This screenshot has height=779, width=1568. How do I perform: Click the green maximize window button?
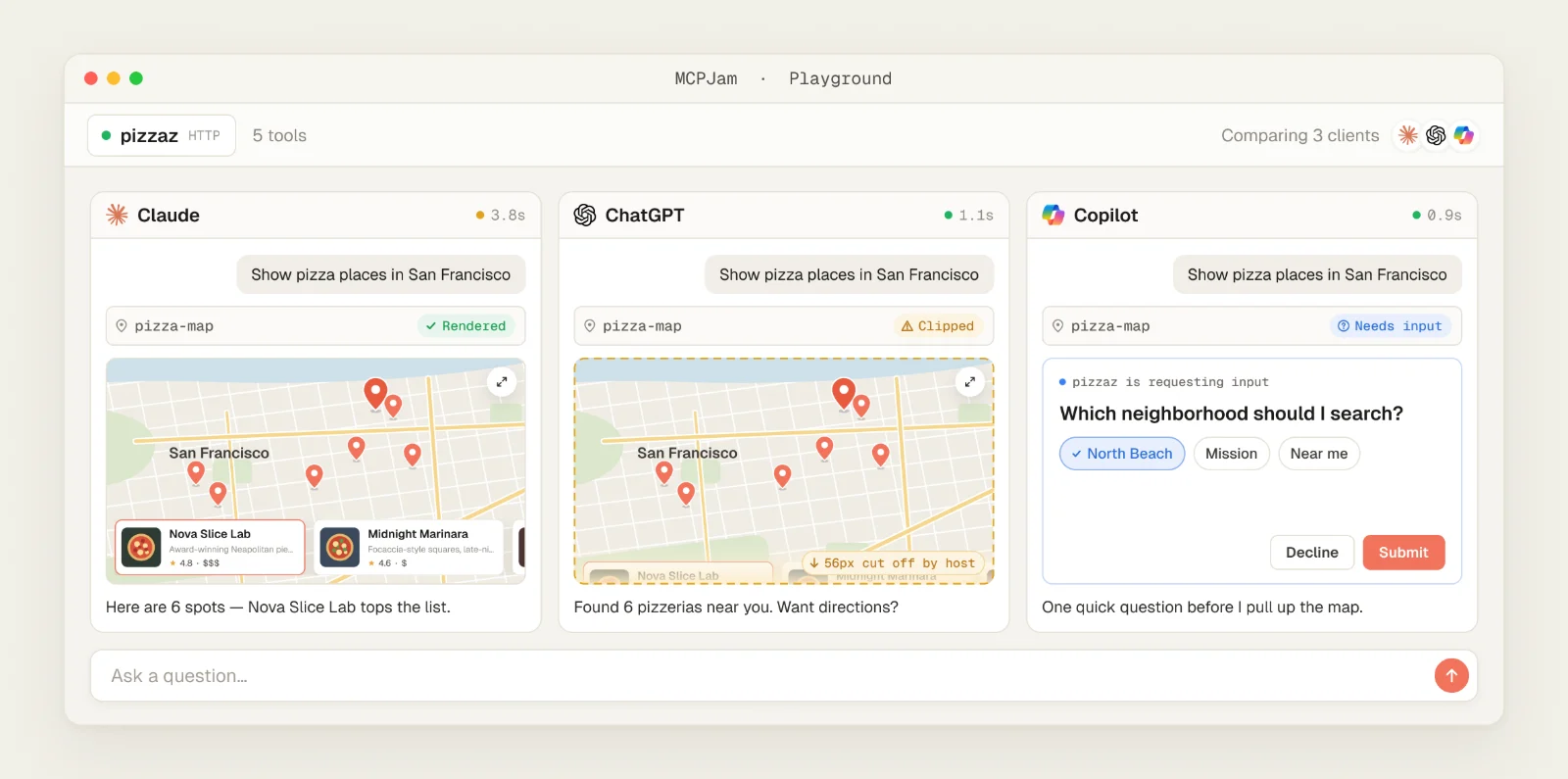point(136,78)
